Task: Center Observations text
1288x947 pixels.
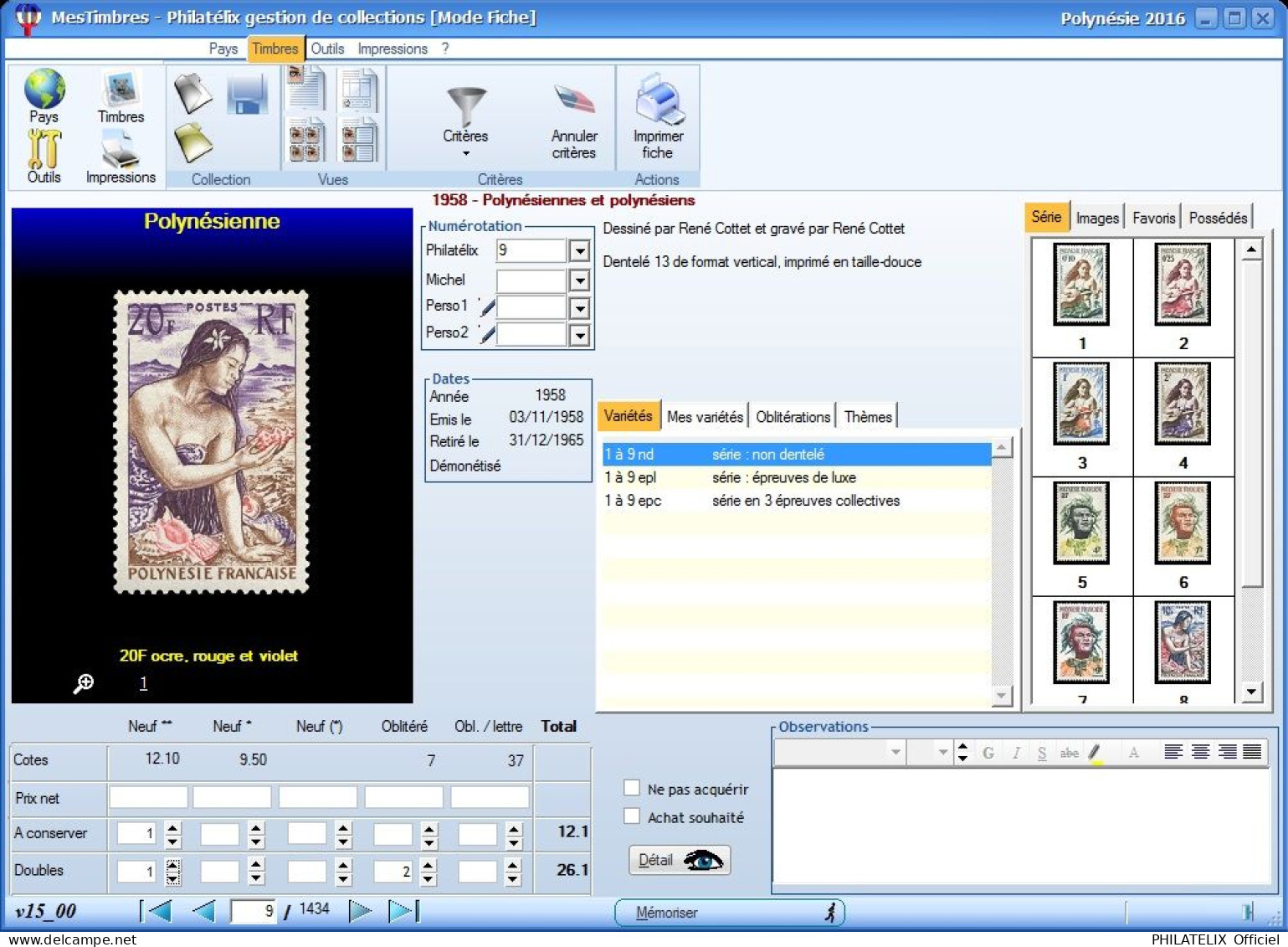Action: (1200, 751)
